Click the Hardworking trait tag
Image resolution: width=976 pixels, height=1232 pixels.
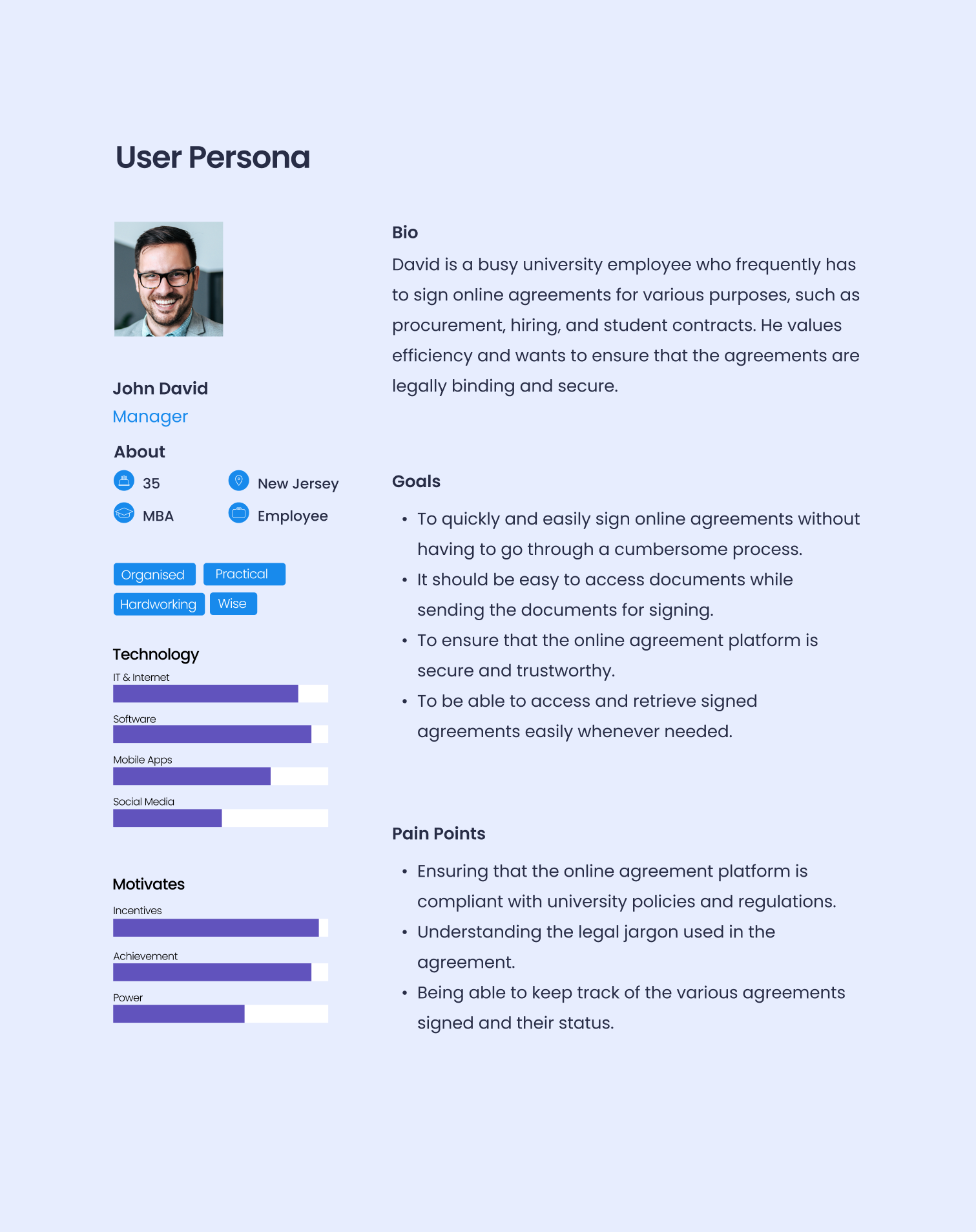pyautogui.click(x=159, y=604)
